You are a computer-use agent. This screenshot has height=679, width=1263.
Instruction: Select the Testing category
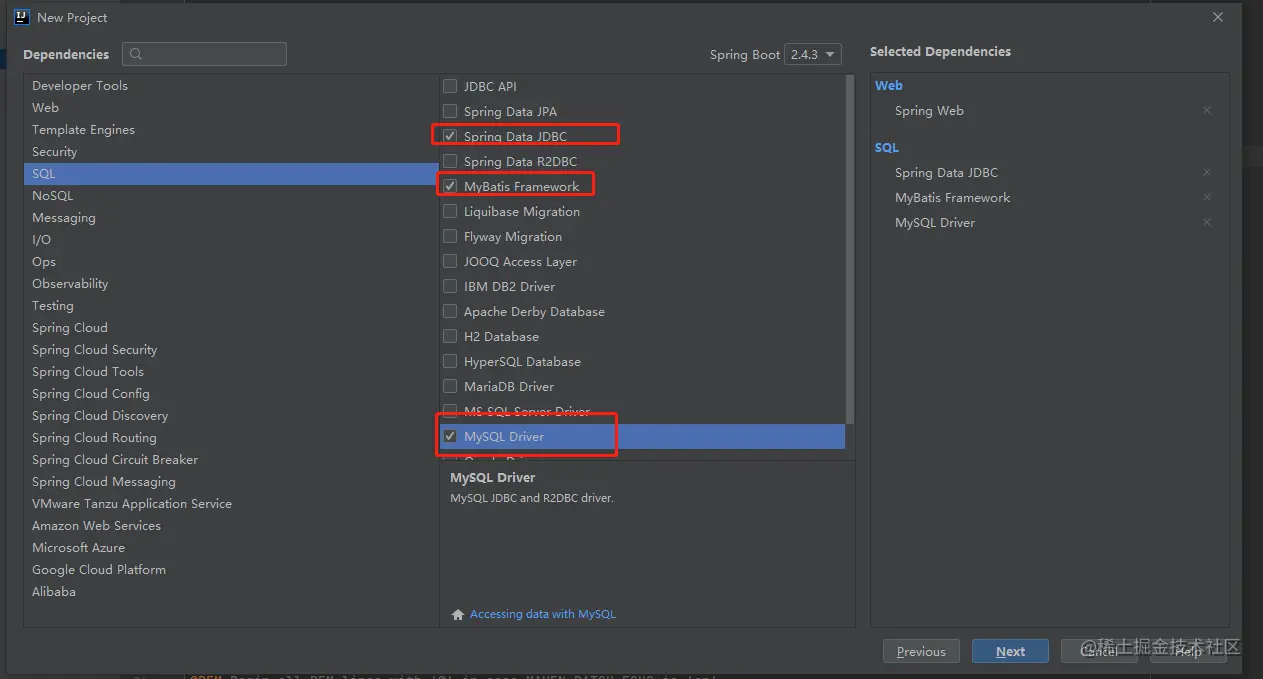[231, 306]
